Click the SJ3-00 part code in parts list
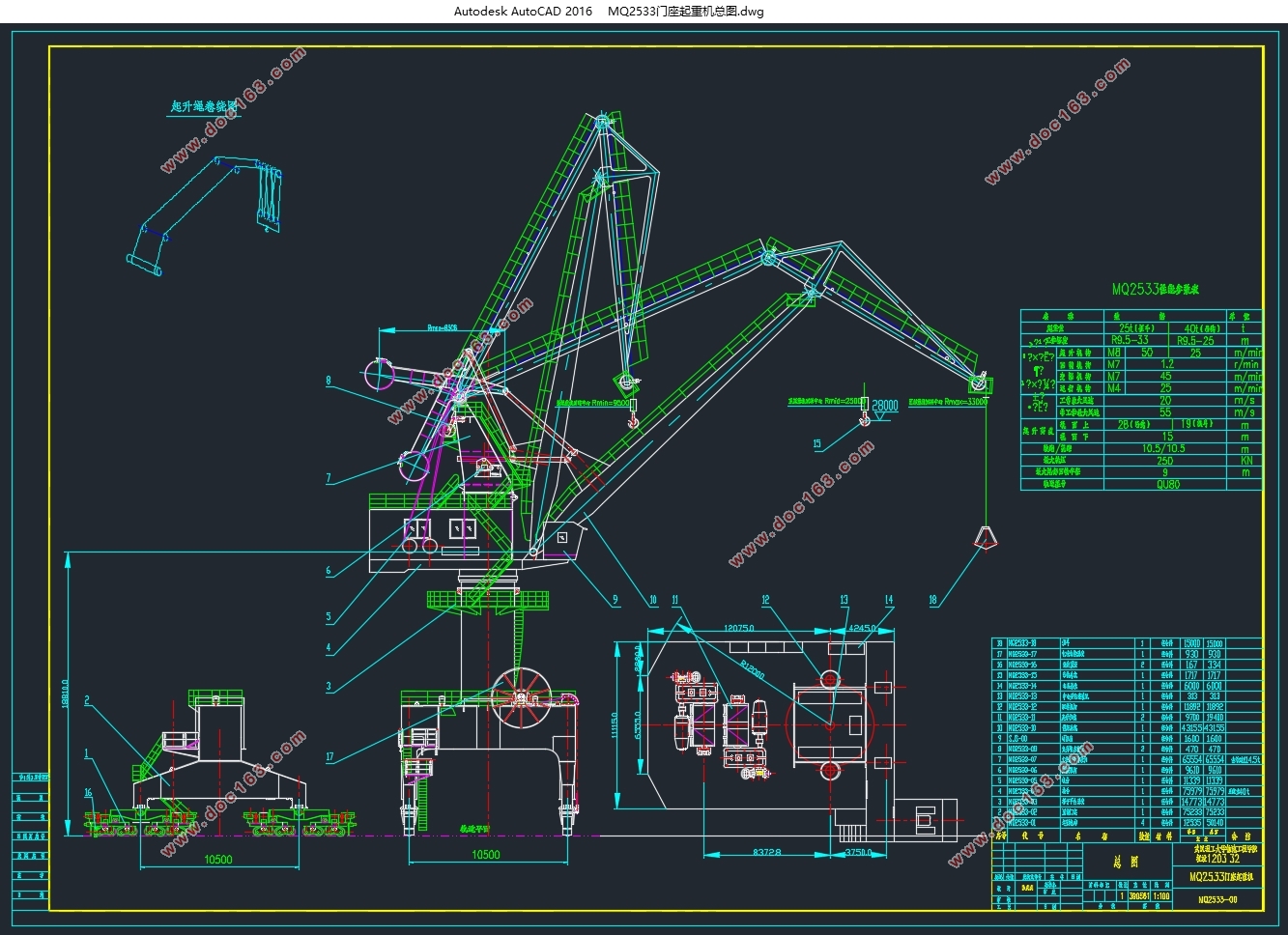 point(1017,739)
